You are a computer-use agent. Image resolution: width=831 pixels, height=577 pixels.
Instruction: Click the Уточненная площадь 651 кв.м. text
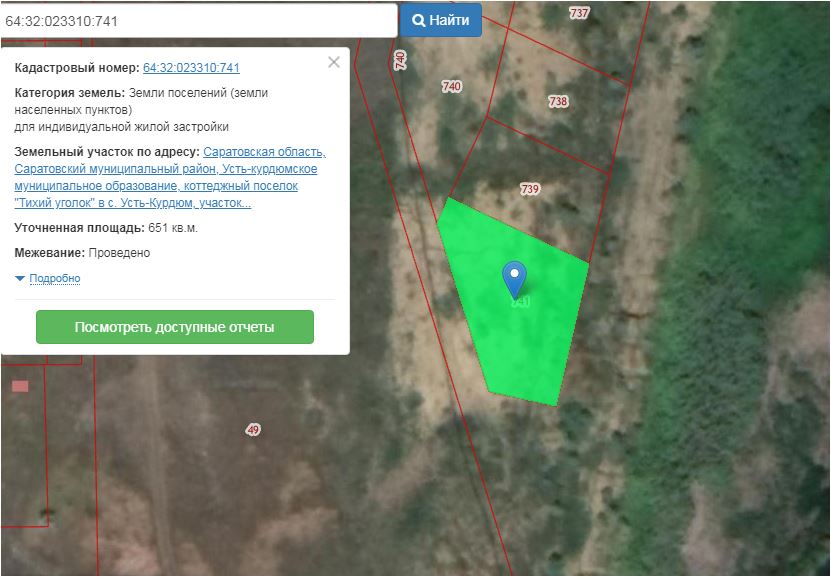point(106,228)
